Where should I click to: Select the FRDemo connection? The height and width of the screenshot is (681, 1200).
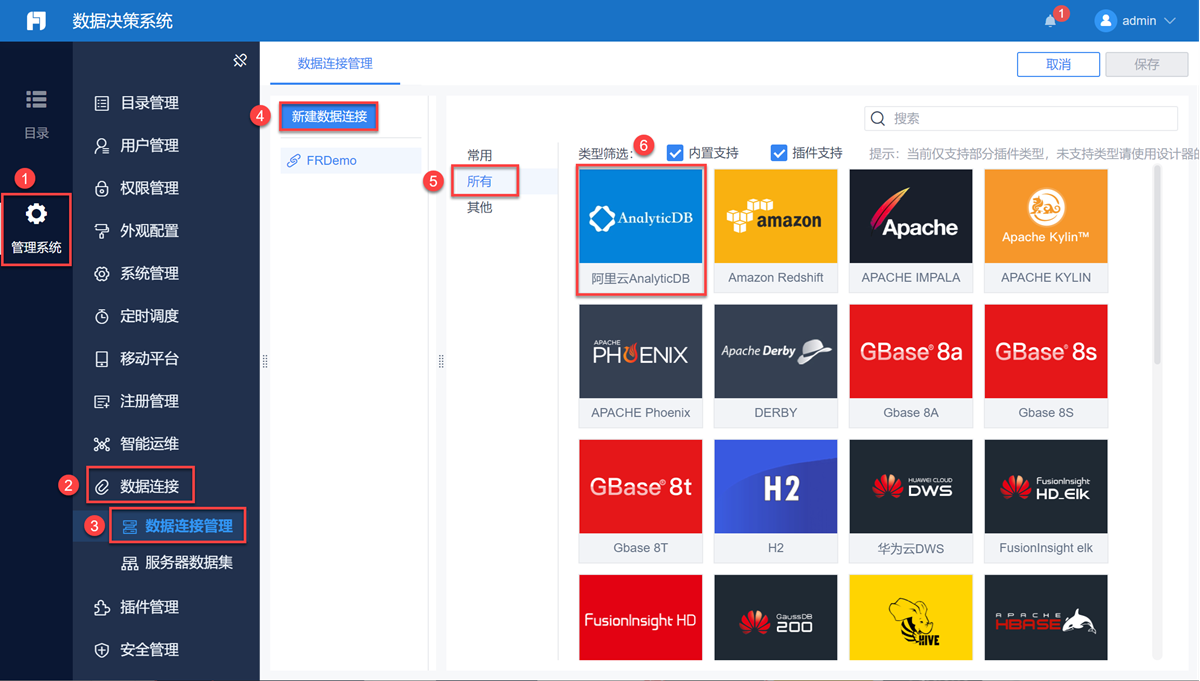[x=351, y=160]
